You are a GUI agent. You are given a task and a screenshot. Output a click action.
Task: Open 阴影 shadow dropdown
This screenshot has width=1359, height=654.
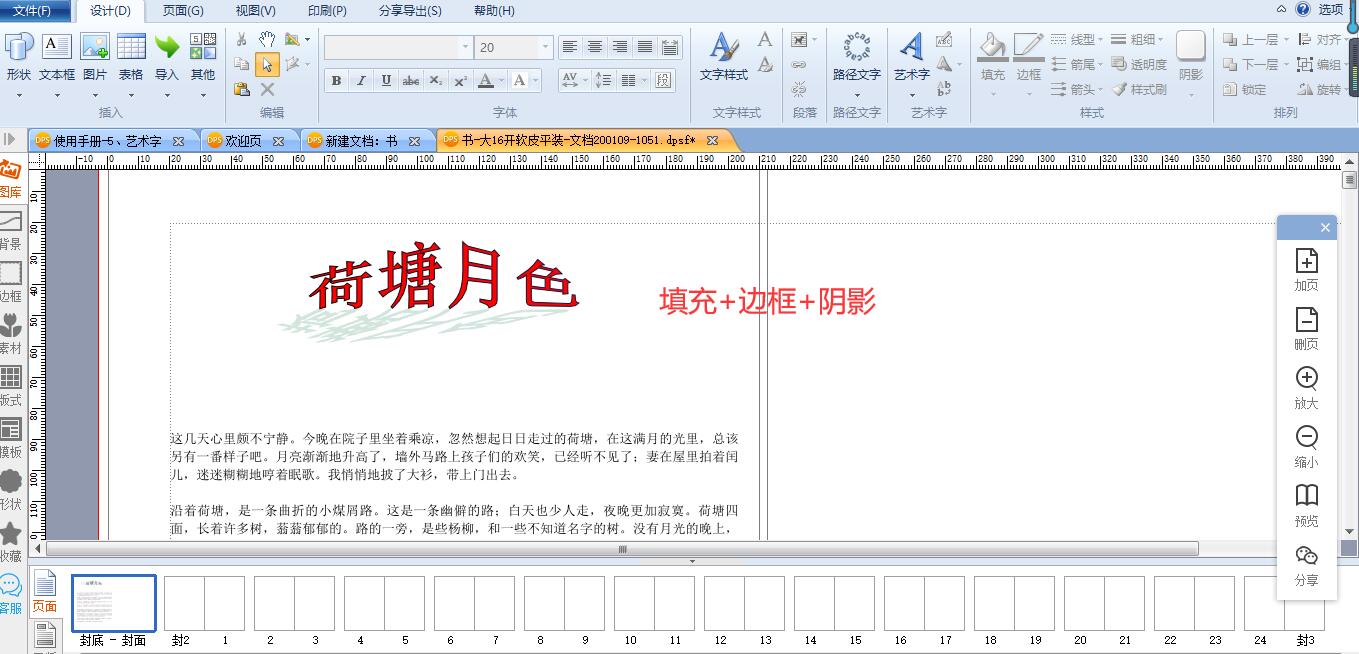tap(1191, 62)
